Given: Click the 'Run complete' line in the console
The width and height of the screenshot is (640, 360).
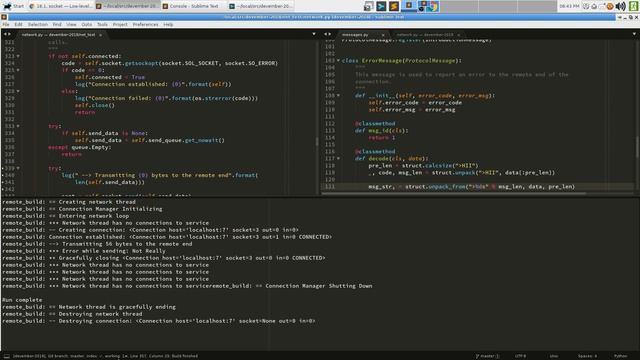Looking at the screenshot, I should (22, 300).
